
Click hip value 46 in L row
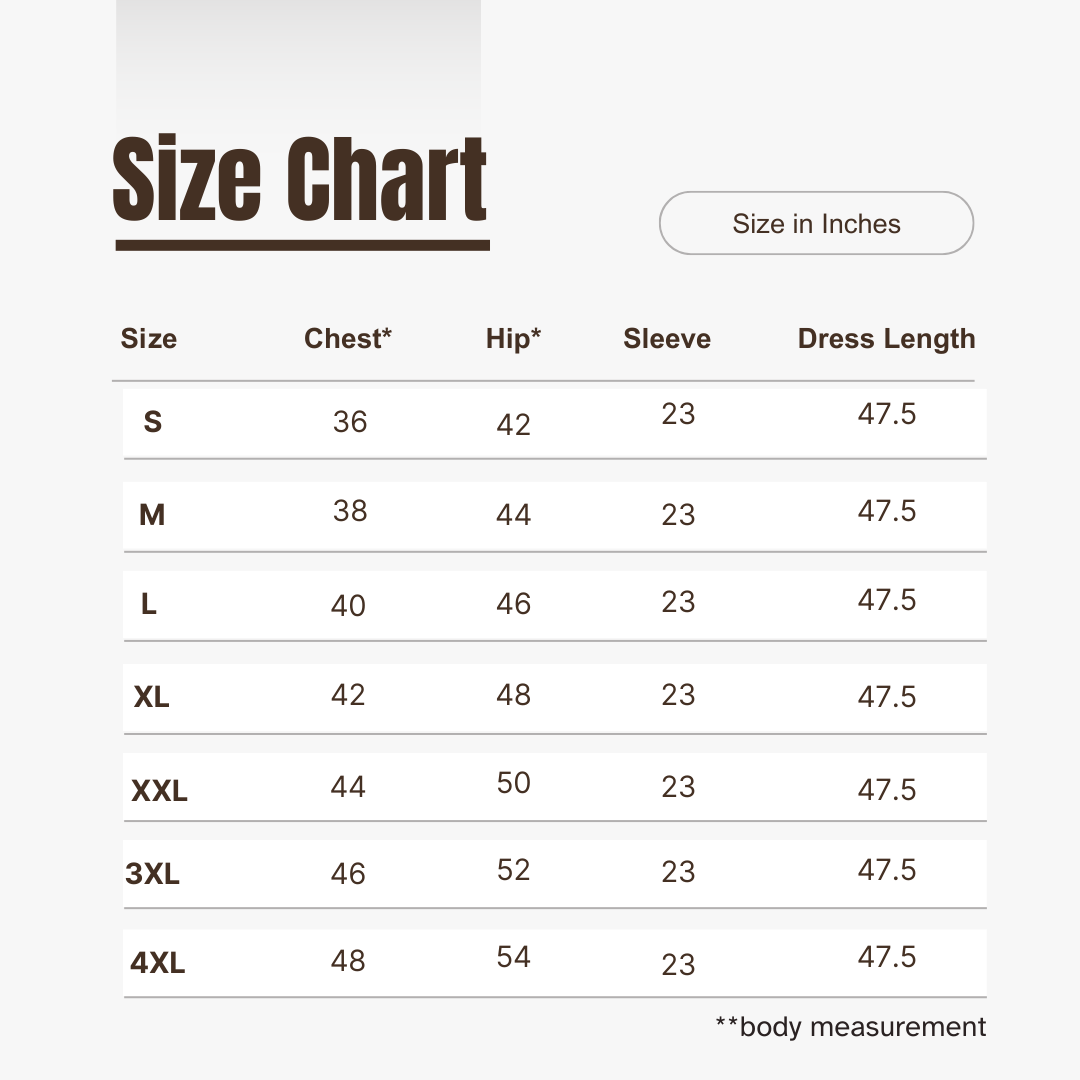(x=513, y=604)
